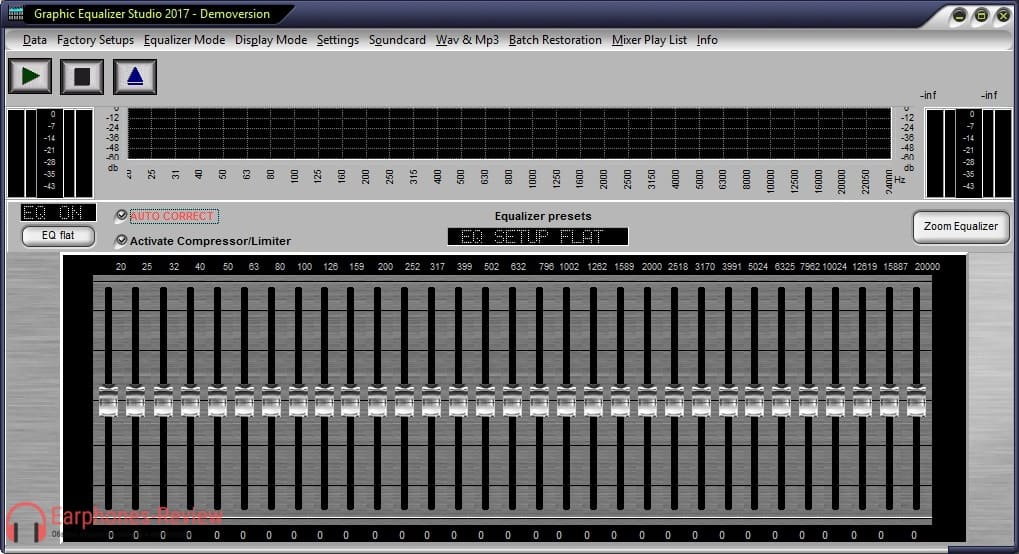The width and height of the screenshot is (1019, 554).
Task: Open the Equalizer Mode menu
Action: click(x=184, y=40)
